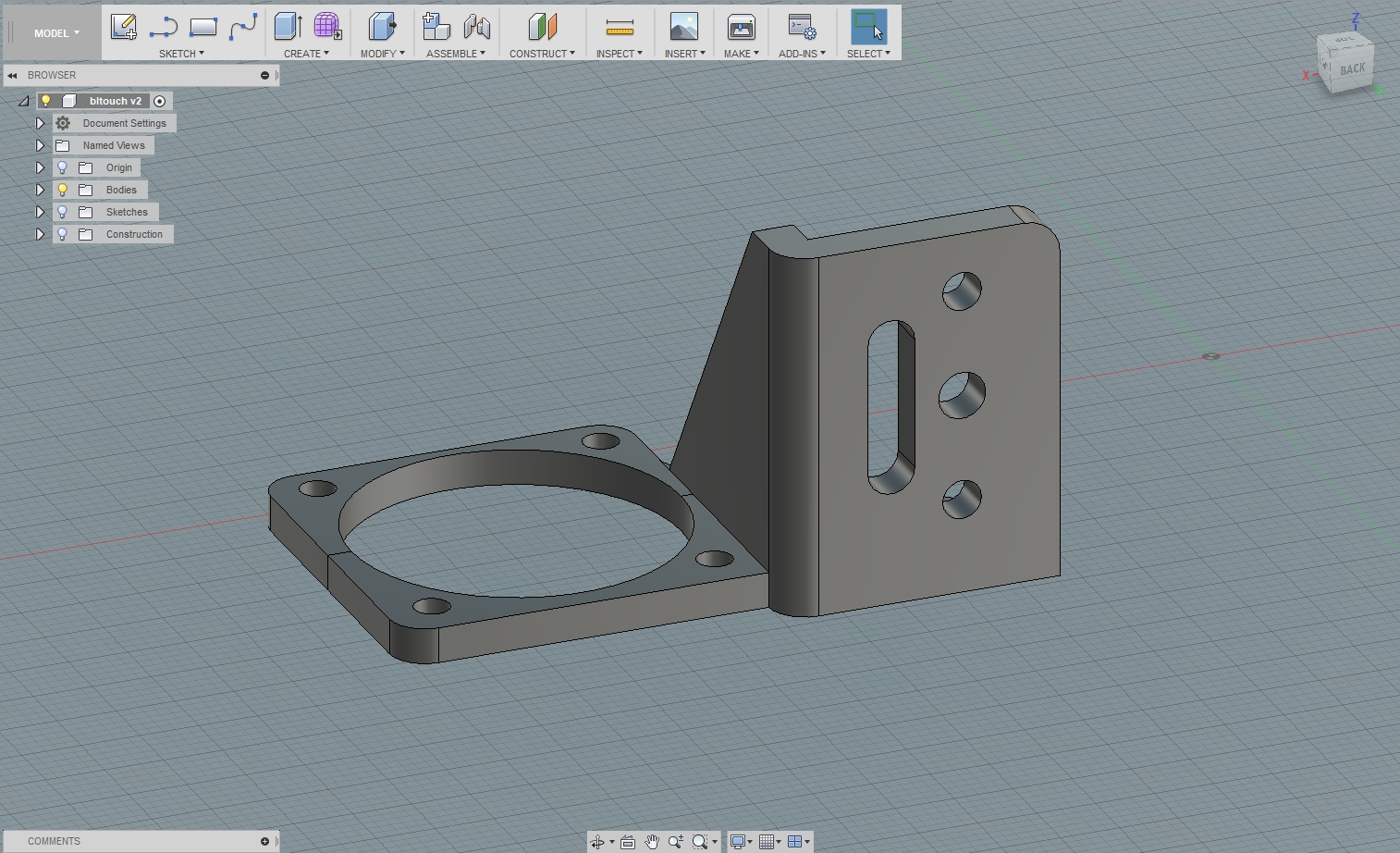
Task: Select the Line sketch tool
Action: coord(163,27)
